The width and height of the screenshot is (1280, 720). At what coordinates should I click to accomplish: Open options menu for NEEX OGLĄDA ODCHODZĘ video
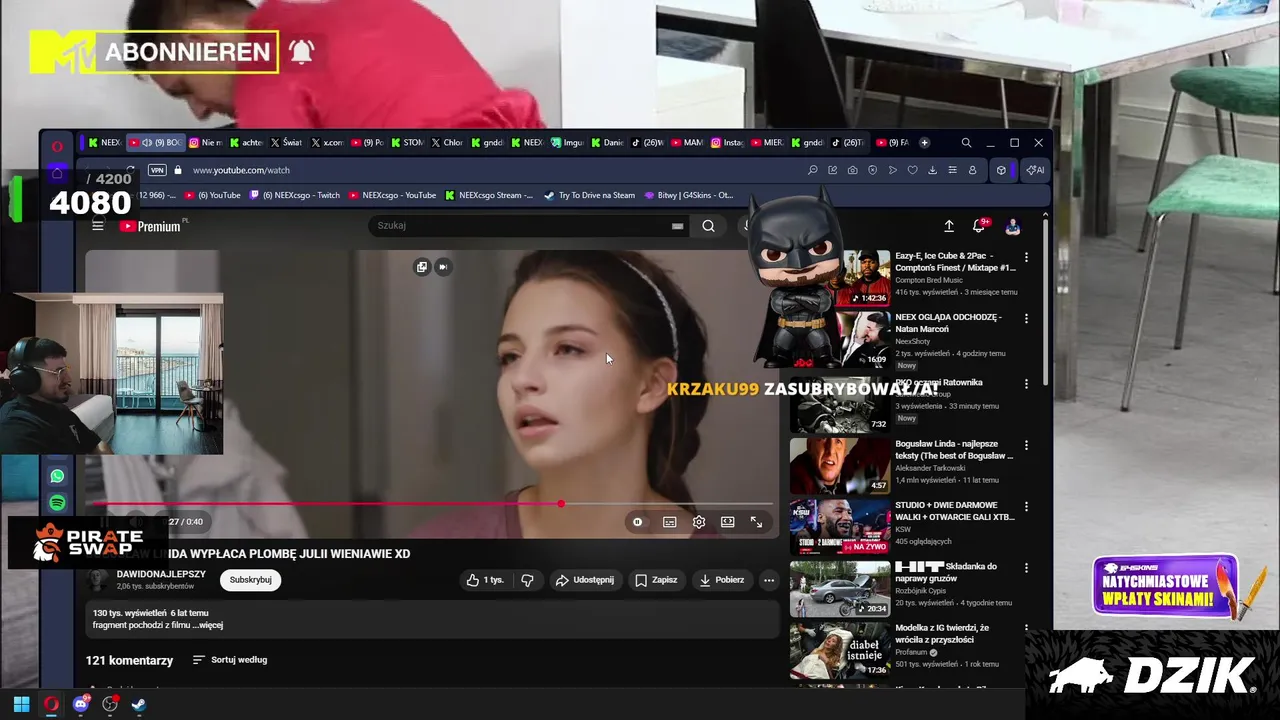point(1026,319)
